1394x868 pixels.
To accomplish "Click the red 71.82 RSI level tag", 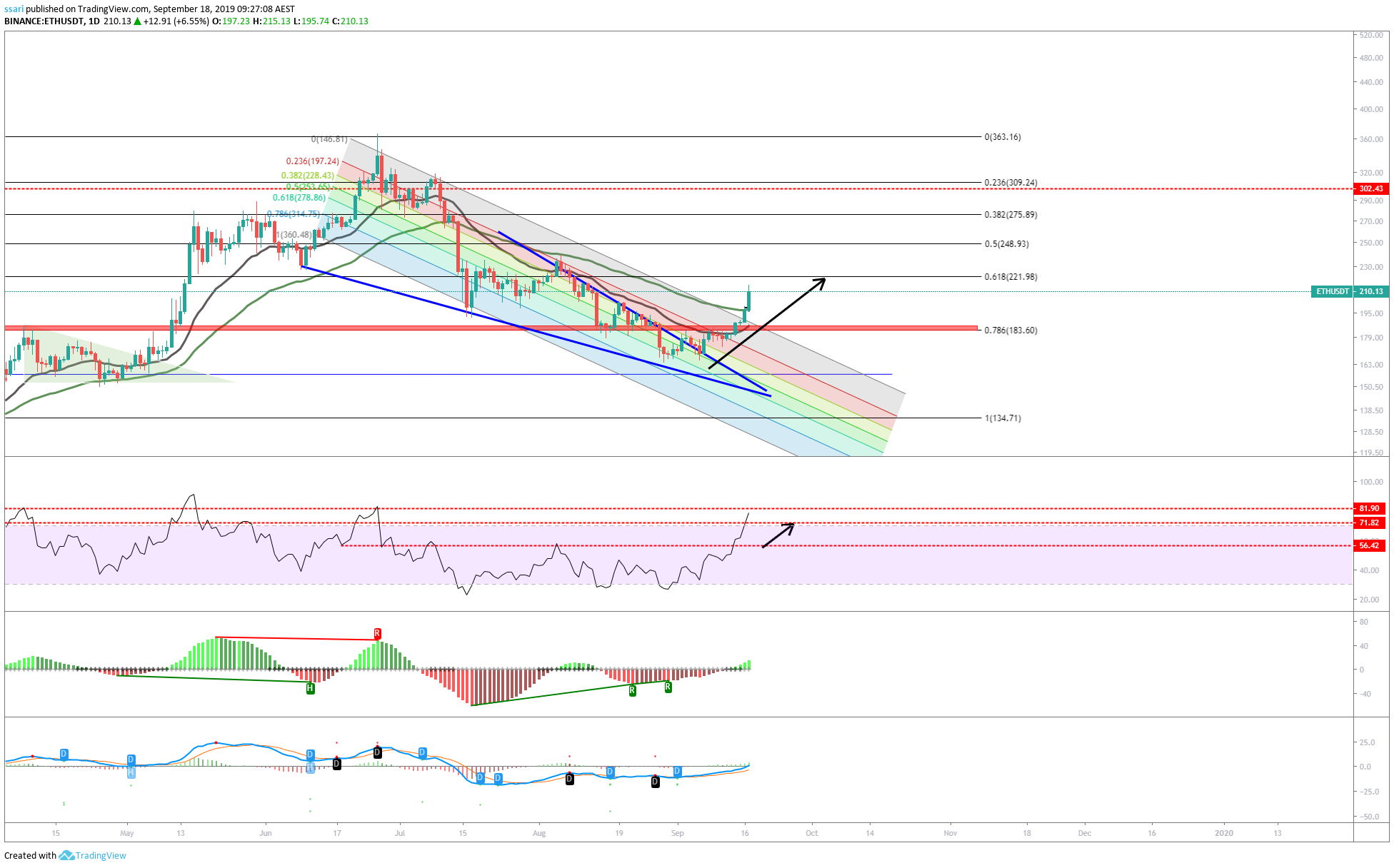I will 1370,523.
